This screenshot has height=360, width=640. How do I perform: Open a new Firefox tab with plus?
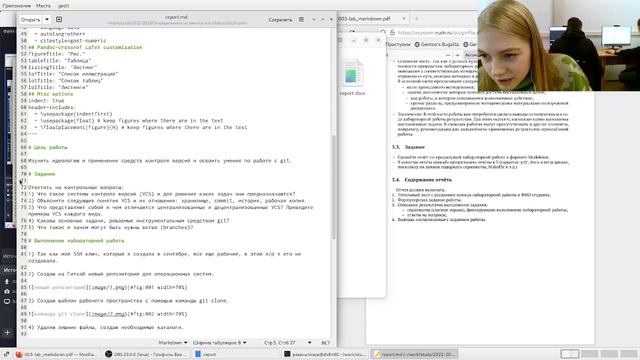click(416, 19)
